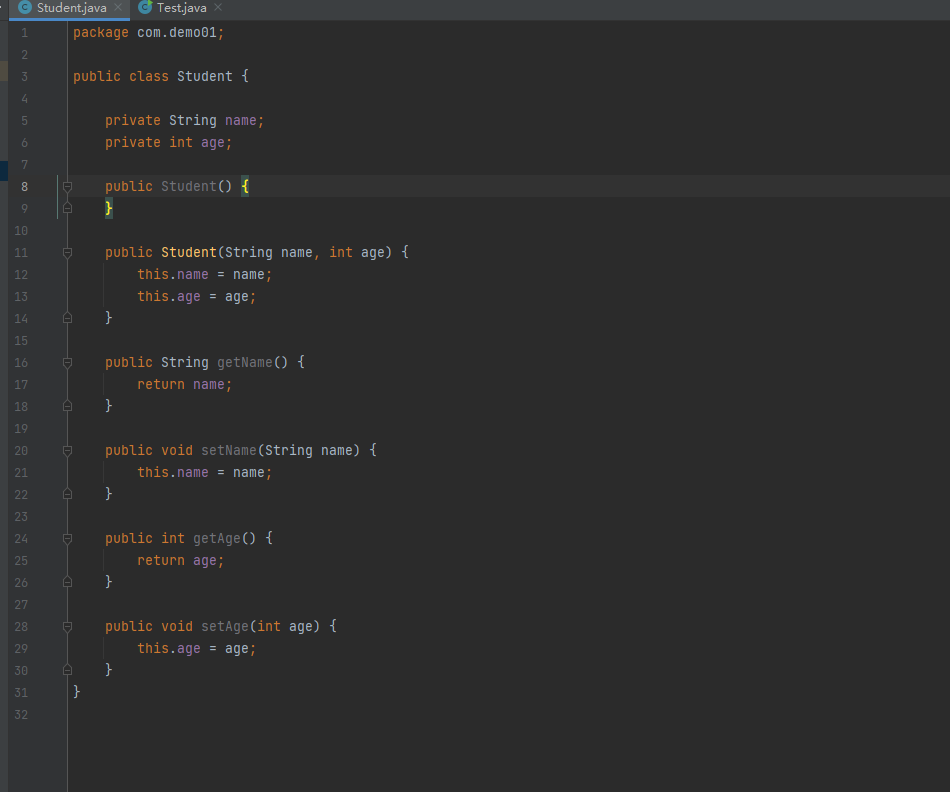Screen dimensions: 950x792
Task: Click the 'setAge' method name
Action: (225, 627)
